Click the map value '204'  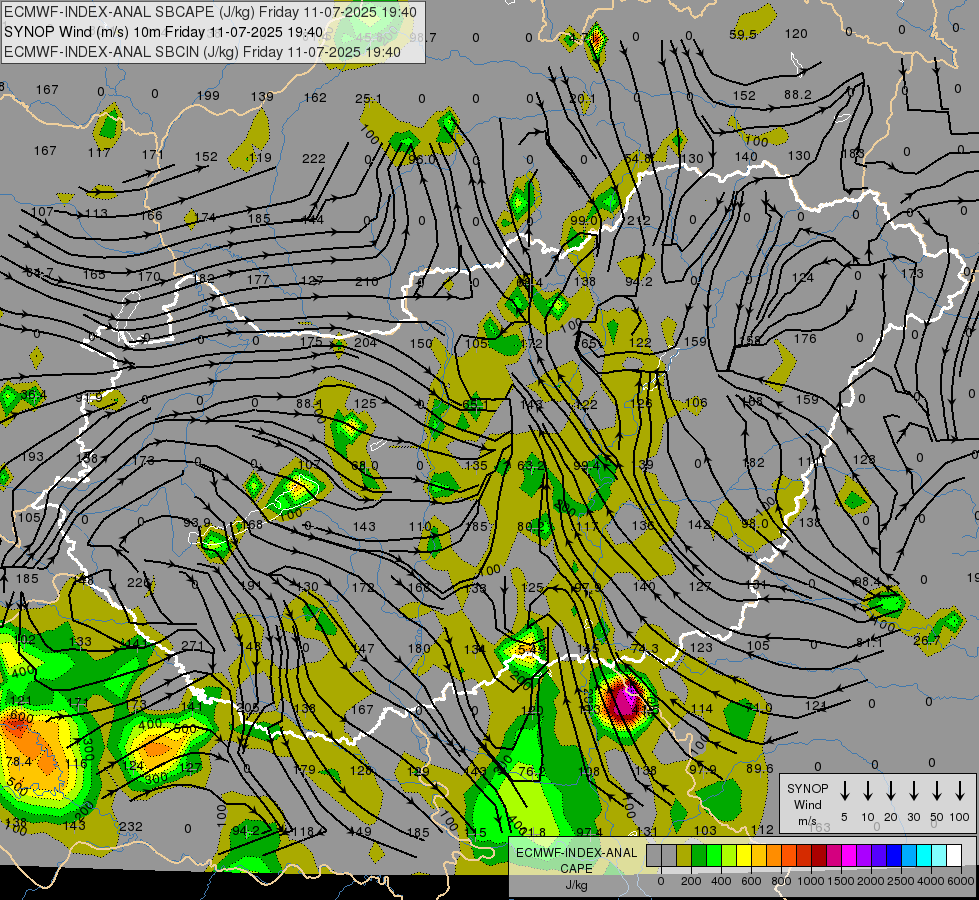365,342
